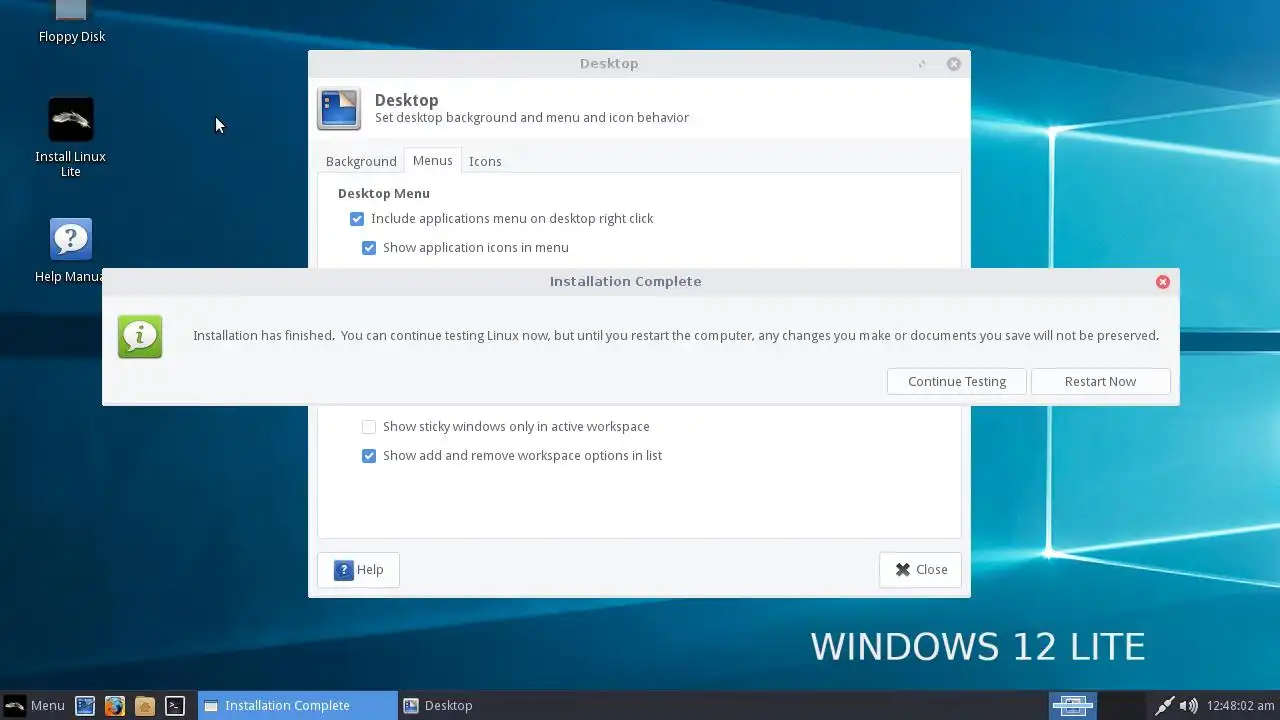Close the Installation Complete dialog
Screen dimensions: 1280x720
tap(1162, 282)
